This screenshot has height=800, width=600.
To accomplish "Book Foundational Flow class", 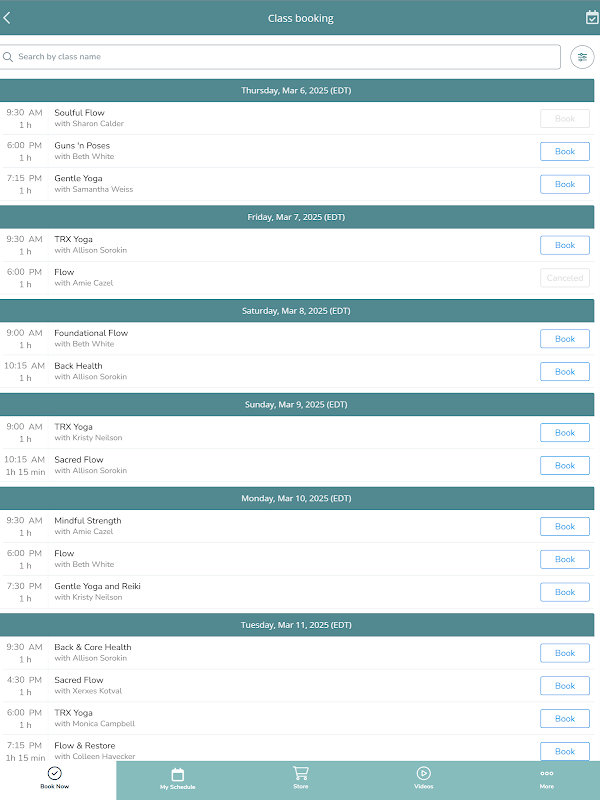I will click(564, 339).
